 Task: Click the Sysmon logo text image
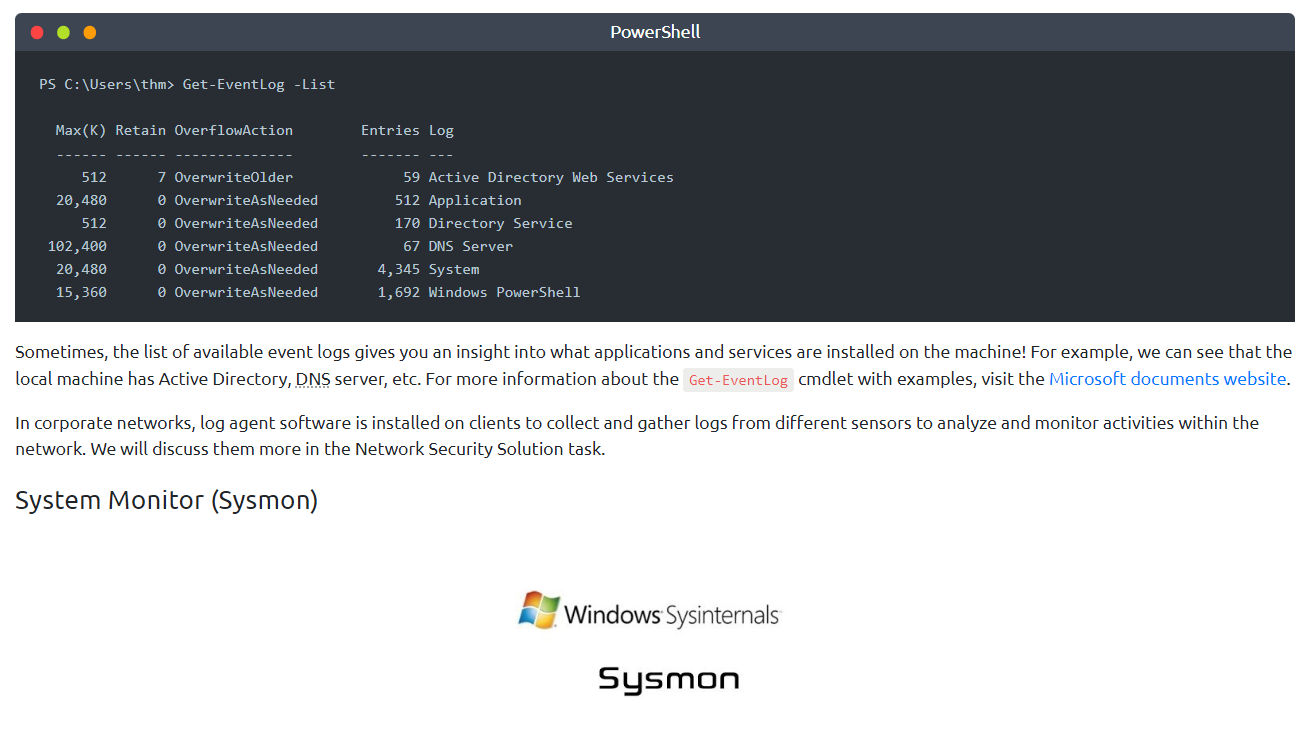(x=668, y=680)
